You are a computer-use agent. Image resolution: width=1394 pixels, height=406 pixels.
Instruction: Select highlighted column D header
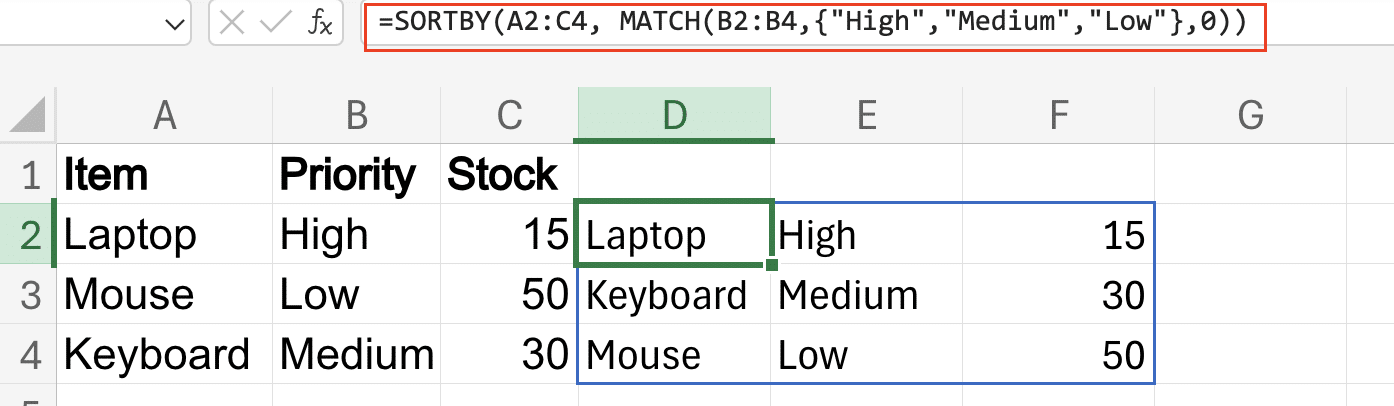click(x=674, y=115)
